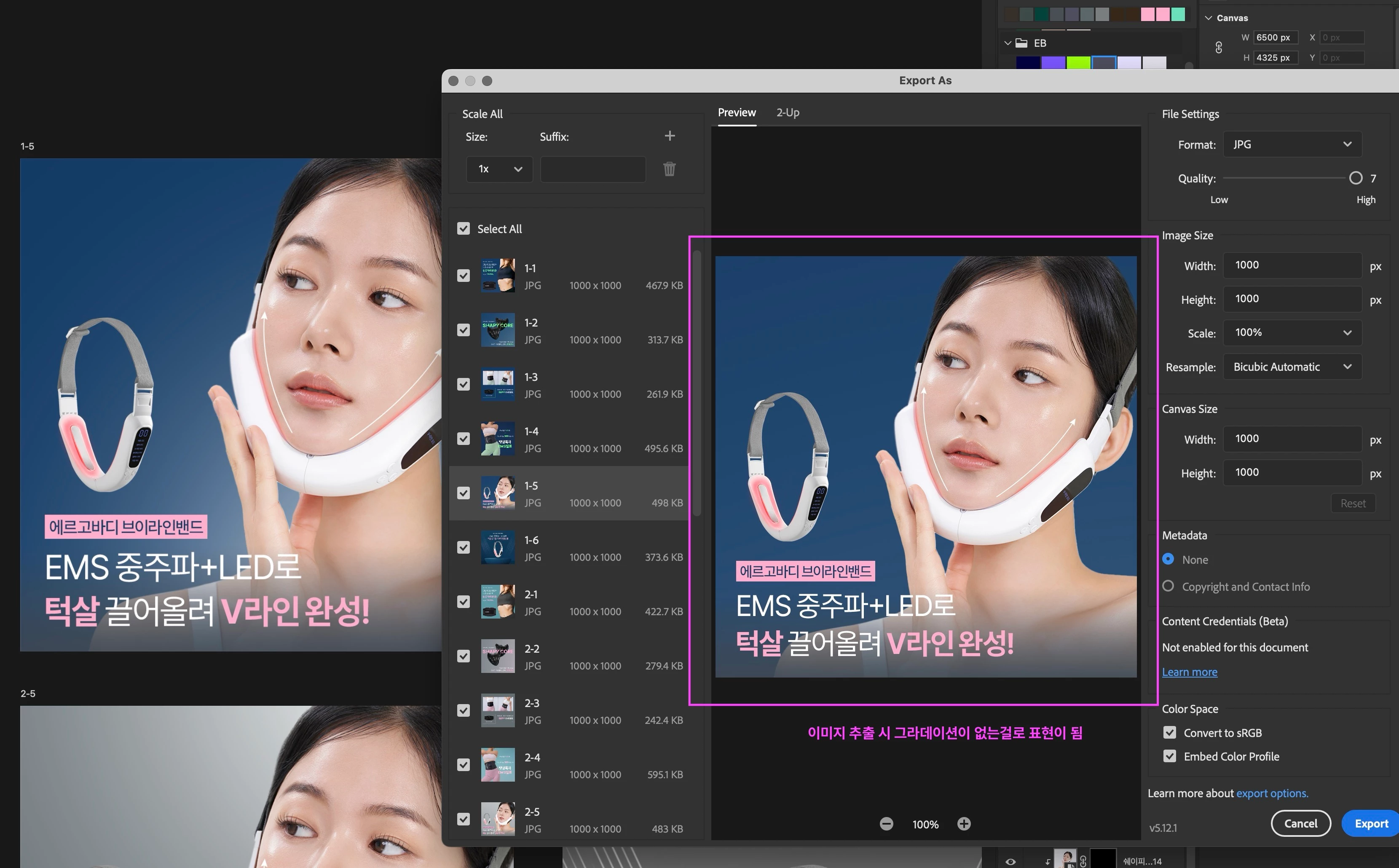Uncheck the Select All checkbox
This screenshot has width=1399, height=868.
point(463,228)
